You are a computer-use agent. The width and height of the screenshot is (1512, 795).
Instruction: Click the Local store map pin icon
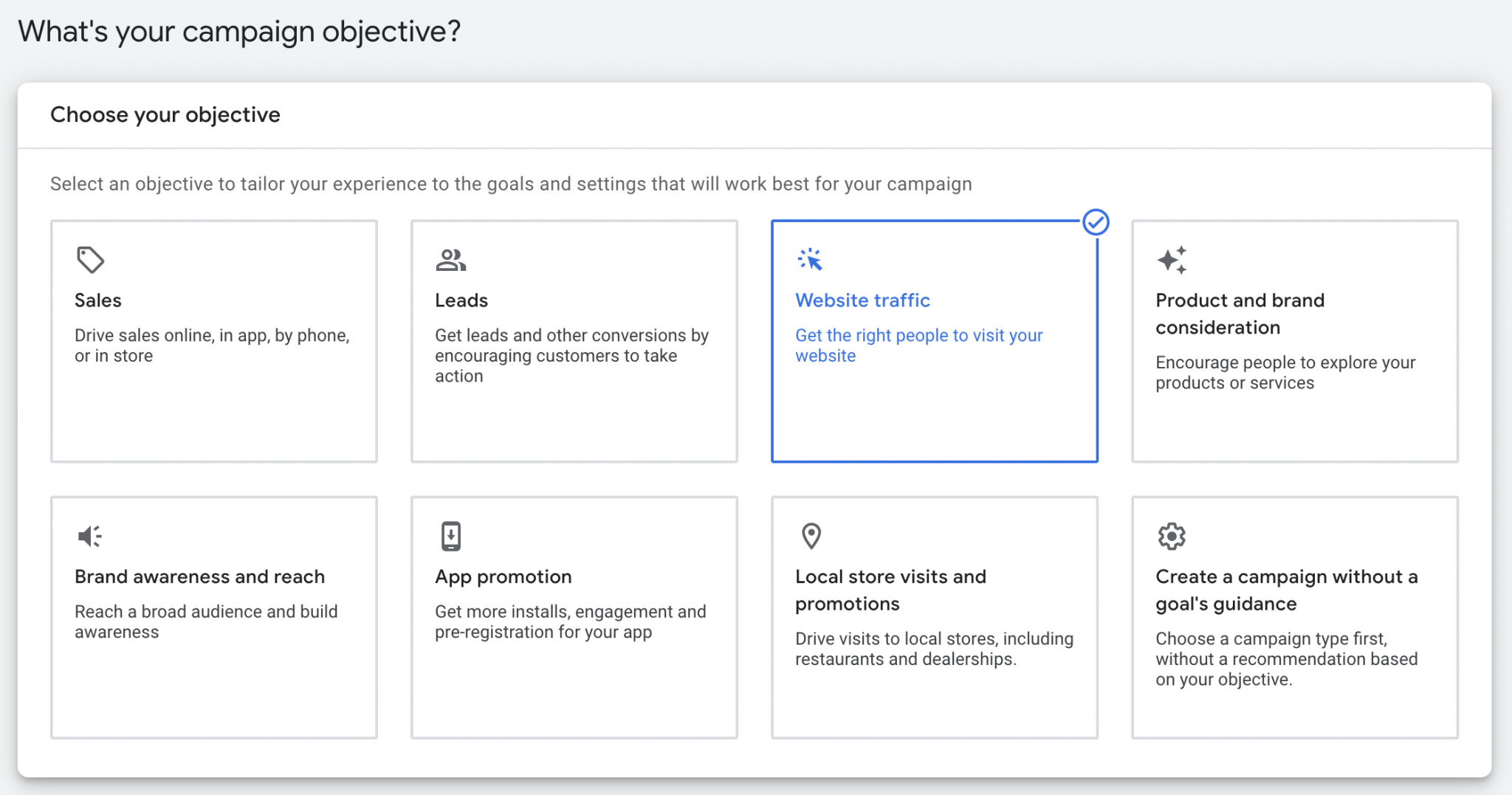(x=811, y=536)
